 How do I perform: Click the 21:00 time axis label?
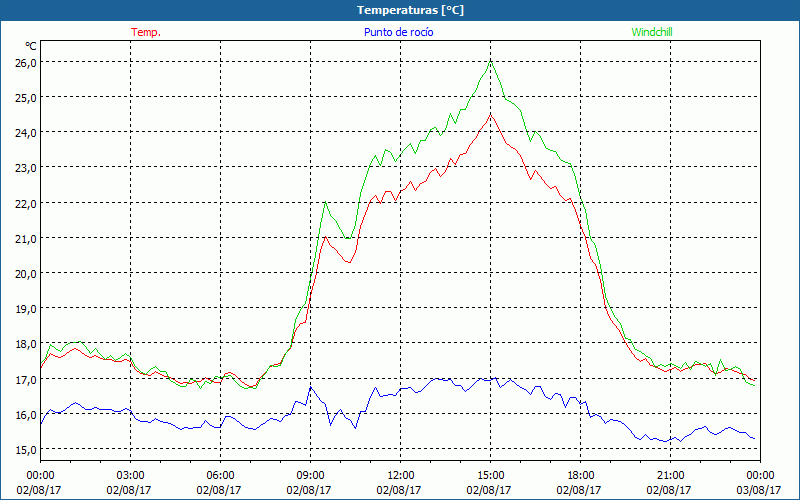click(670, 475)
